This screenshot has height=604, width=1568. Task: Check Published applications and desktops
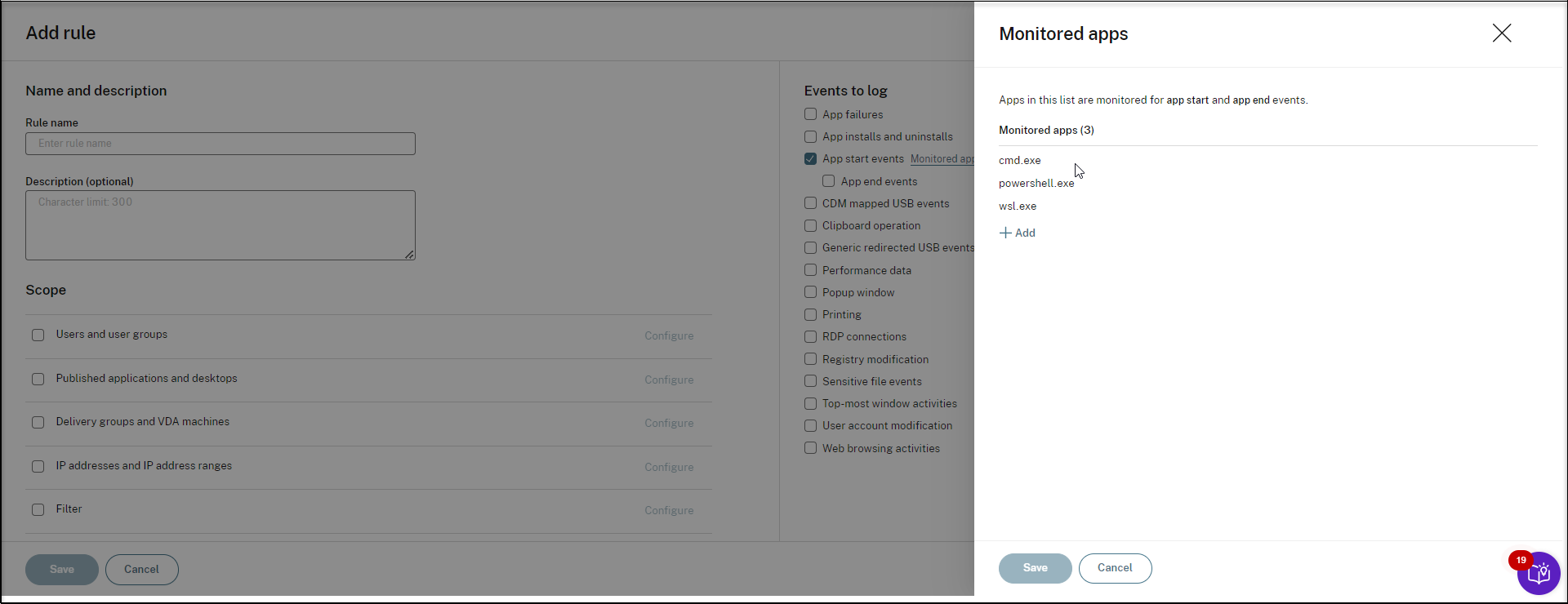coord(38,379)
